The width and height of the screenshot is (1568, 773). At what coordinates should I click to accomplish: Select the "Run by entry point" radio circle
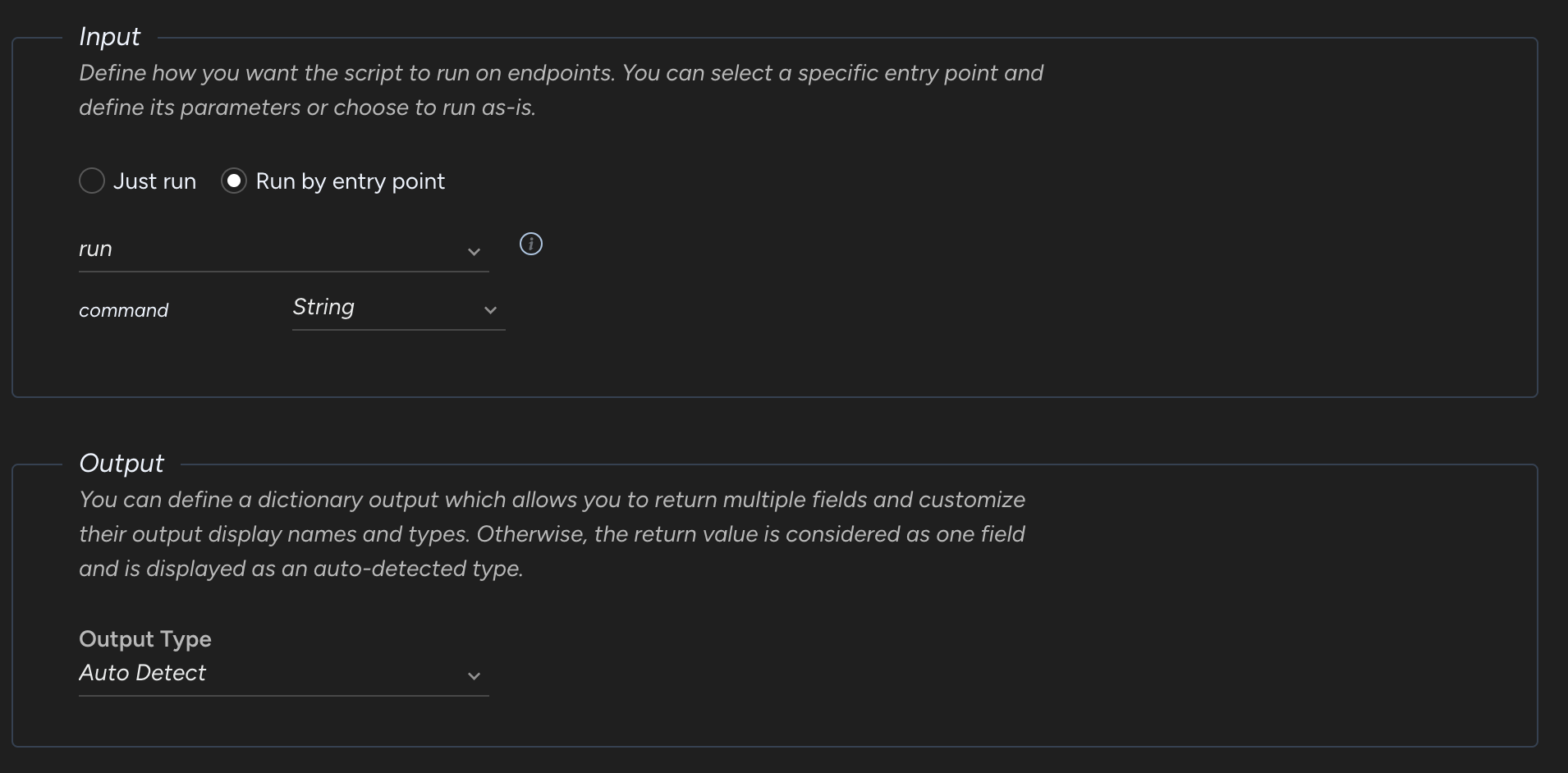pos(234,181)
